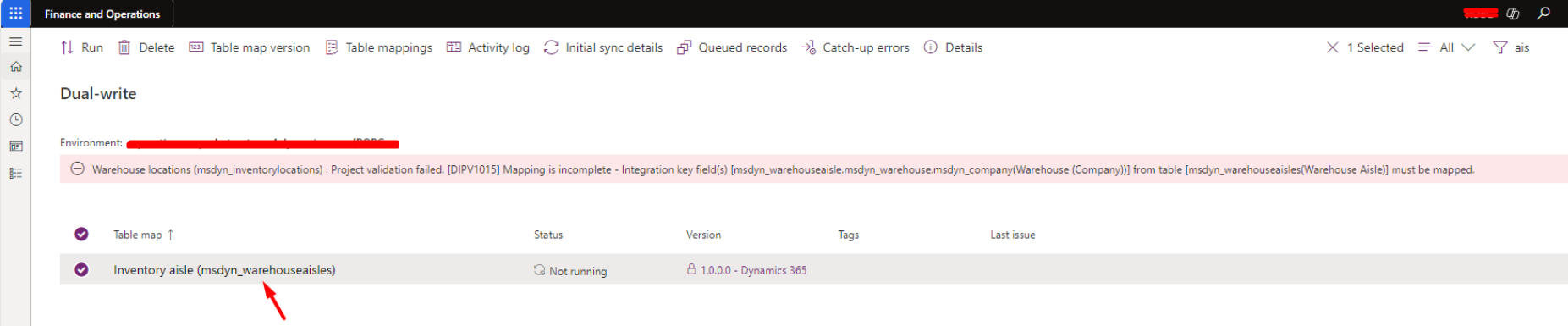Toggle the select-all rows checkmark
This screenshot has width=1568, height=326.
(81, 235)
